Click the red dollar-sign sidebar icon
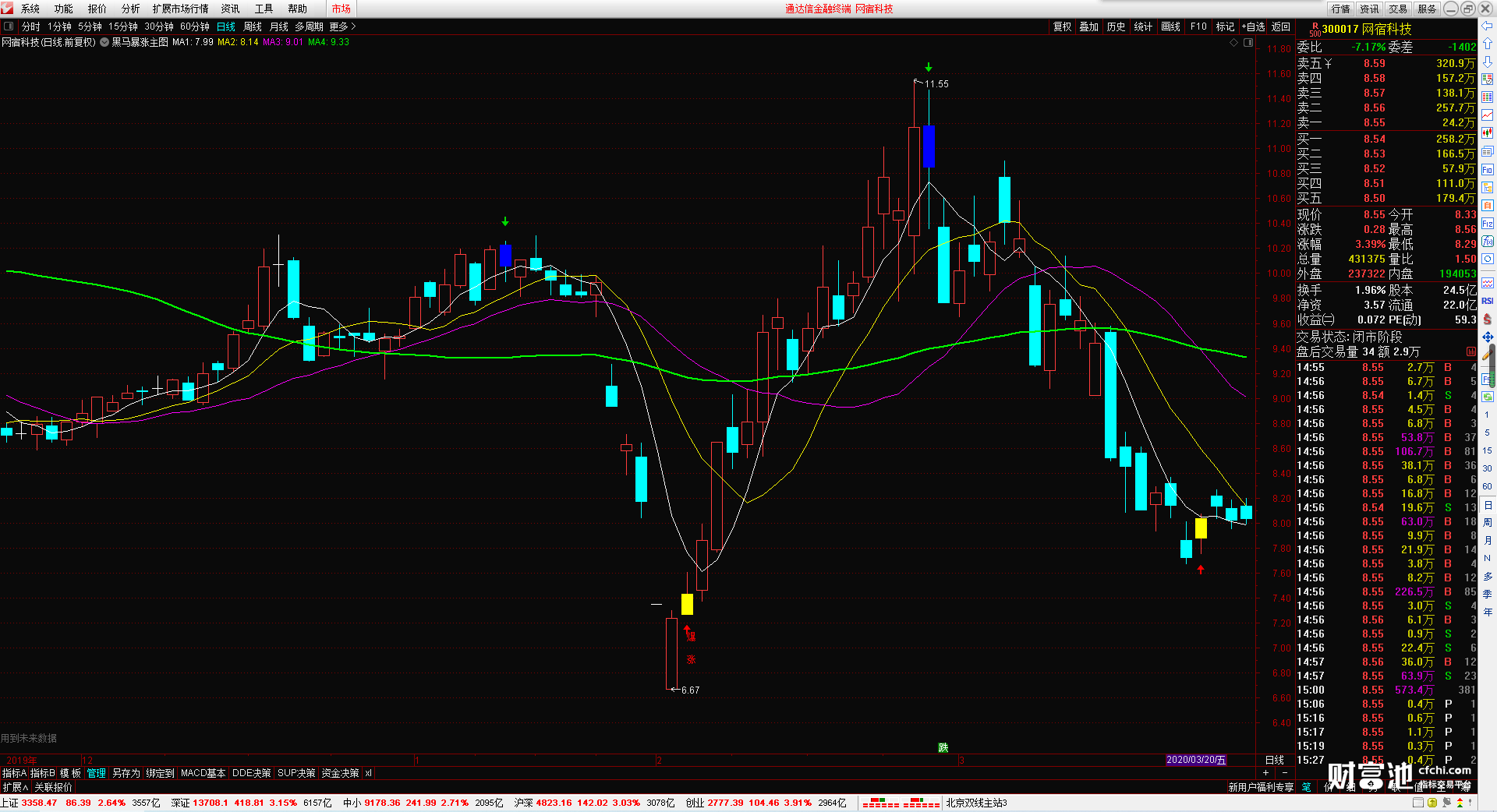Image resolution: width=1497 pixels, height=812 pixels. [1488, 319]
